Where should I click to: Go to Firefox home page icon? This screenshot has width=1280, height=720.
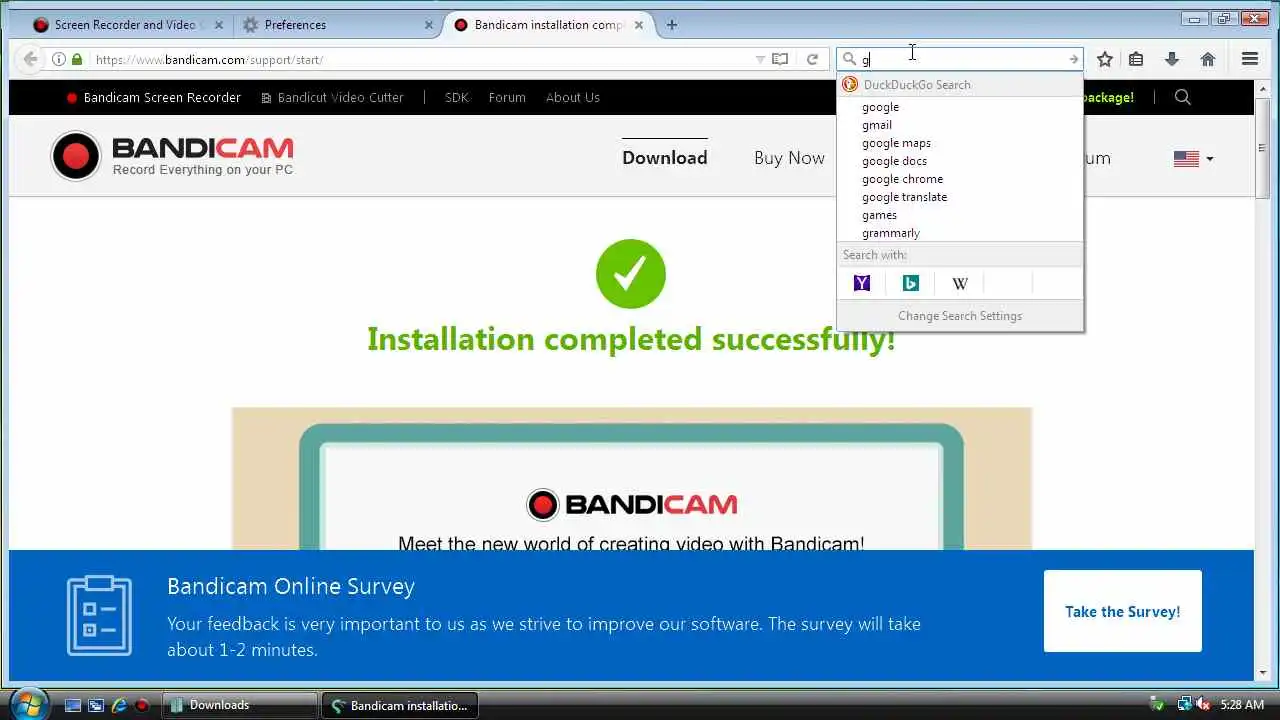(1208, 59)
